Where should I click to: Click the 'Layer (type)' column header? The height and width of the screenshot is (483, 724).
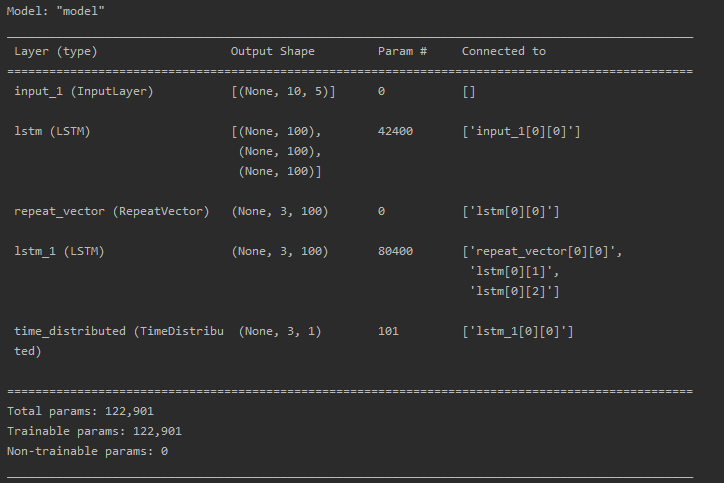[x=56, y=51]
